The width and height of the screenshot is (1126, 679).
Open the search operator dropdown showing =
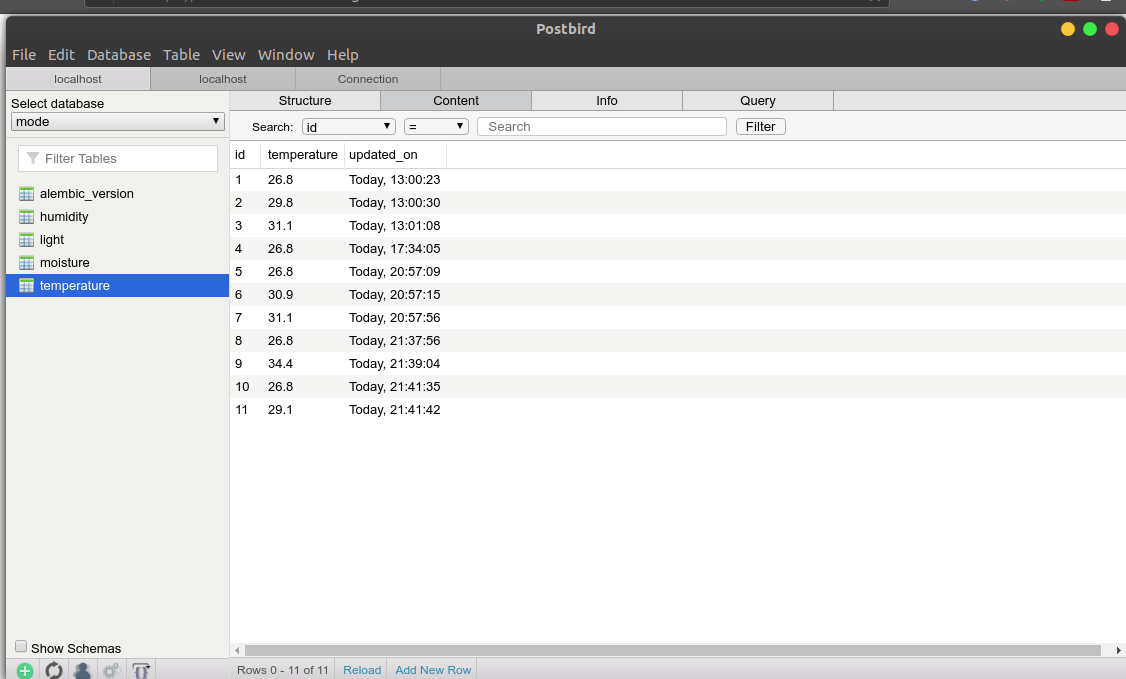click(436, 127)
